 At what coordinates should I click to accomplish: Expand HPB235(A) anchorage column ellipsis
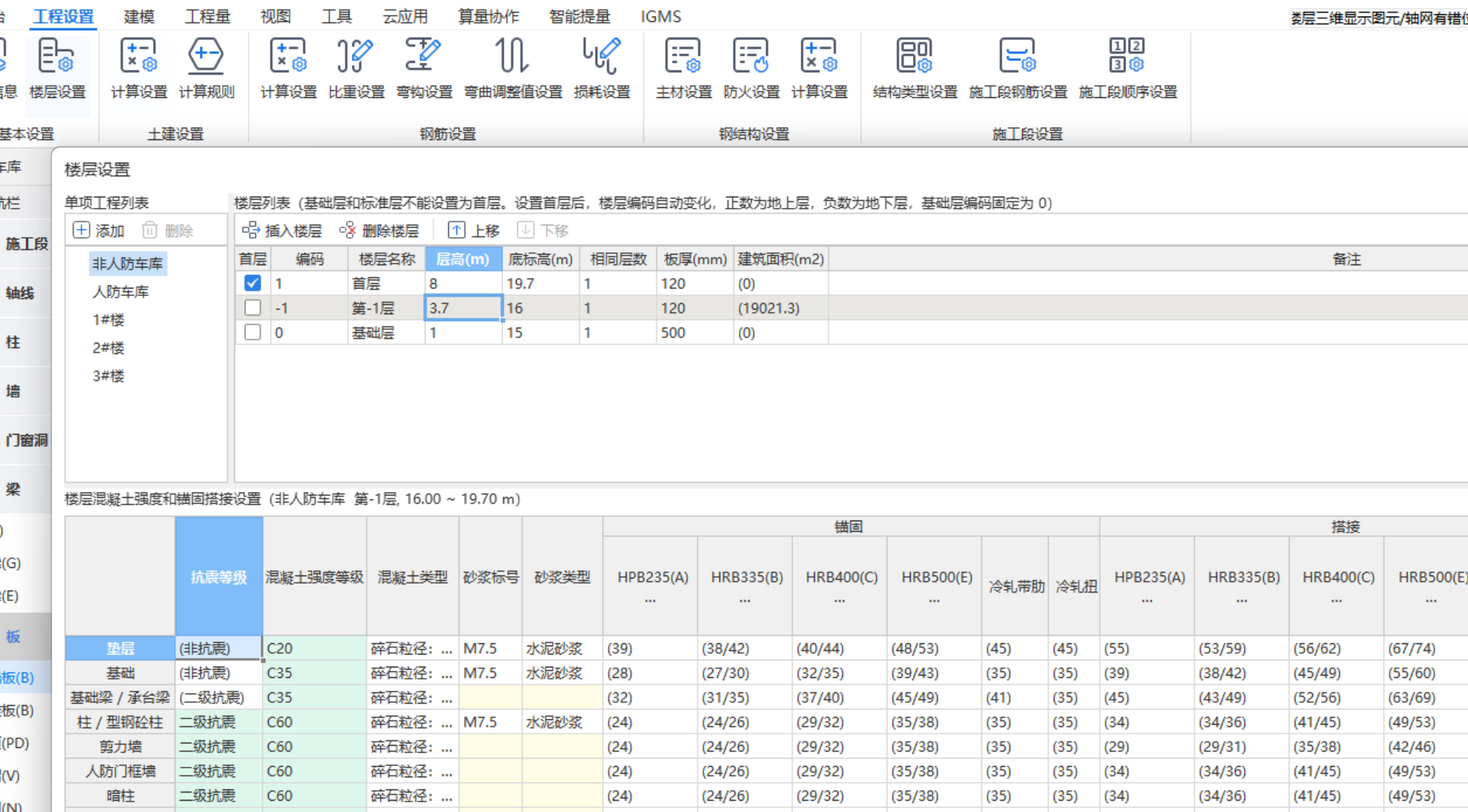click(650, 601)
